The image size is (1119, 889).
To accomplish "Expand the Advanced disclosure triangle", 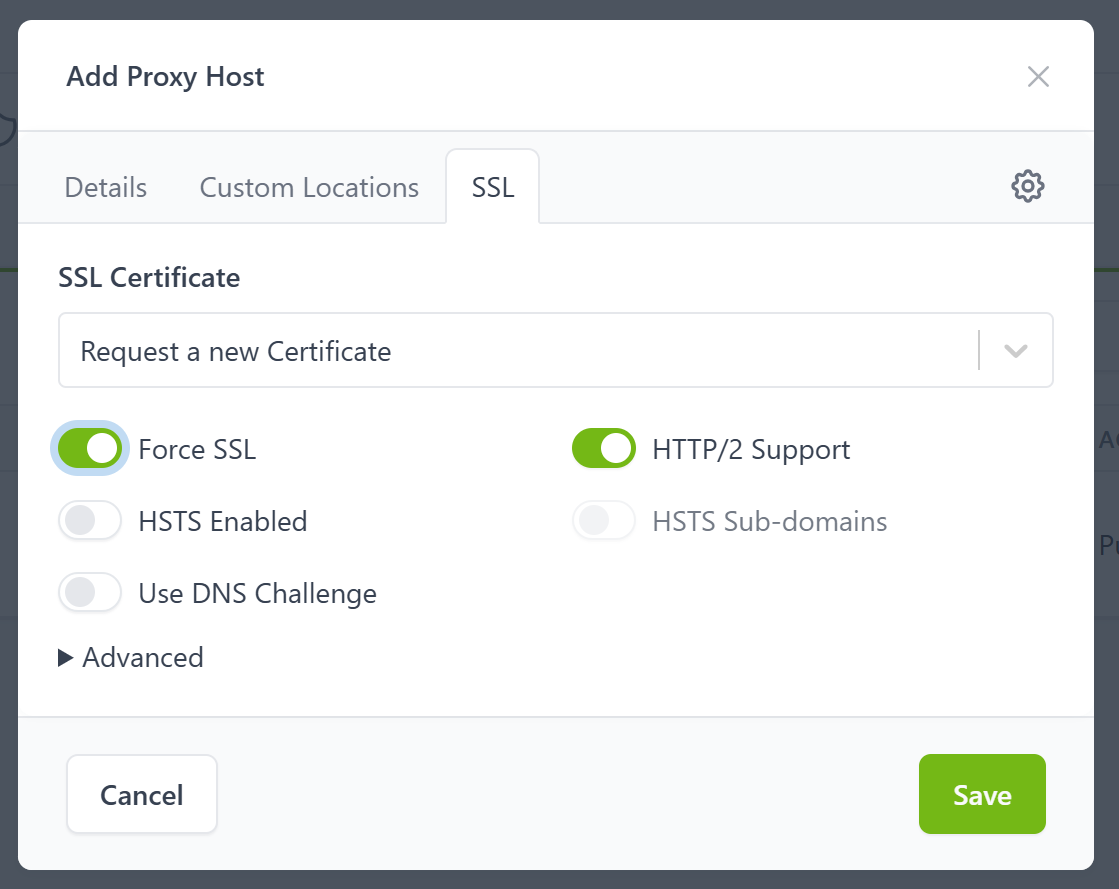I will point(66,657).
